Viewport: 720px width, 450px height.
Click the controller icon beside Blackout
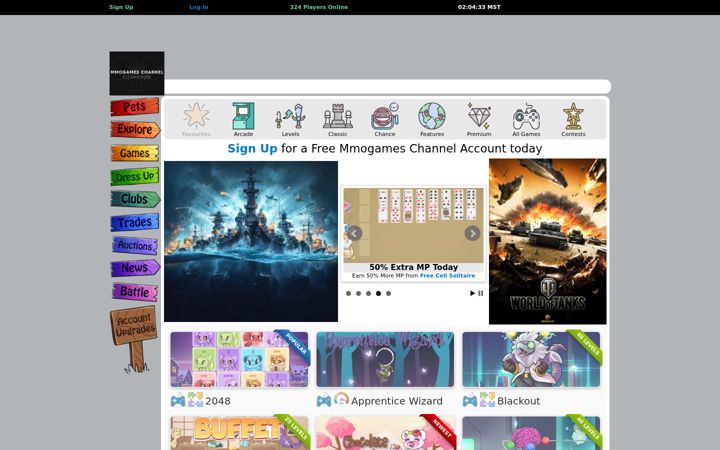pyautogui.click(x=470, y=401)
